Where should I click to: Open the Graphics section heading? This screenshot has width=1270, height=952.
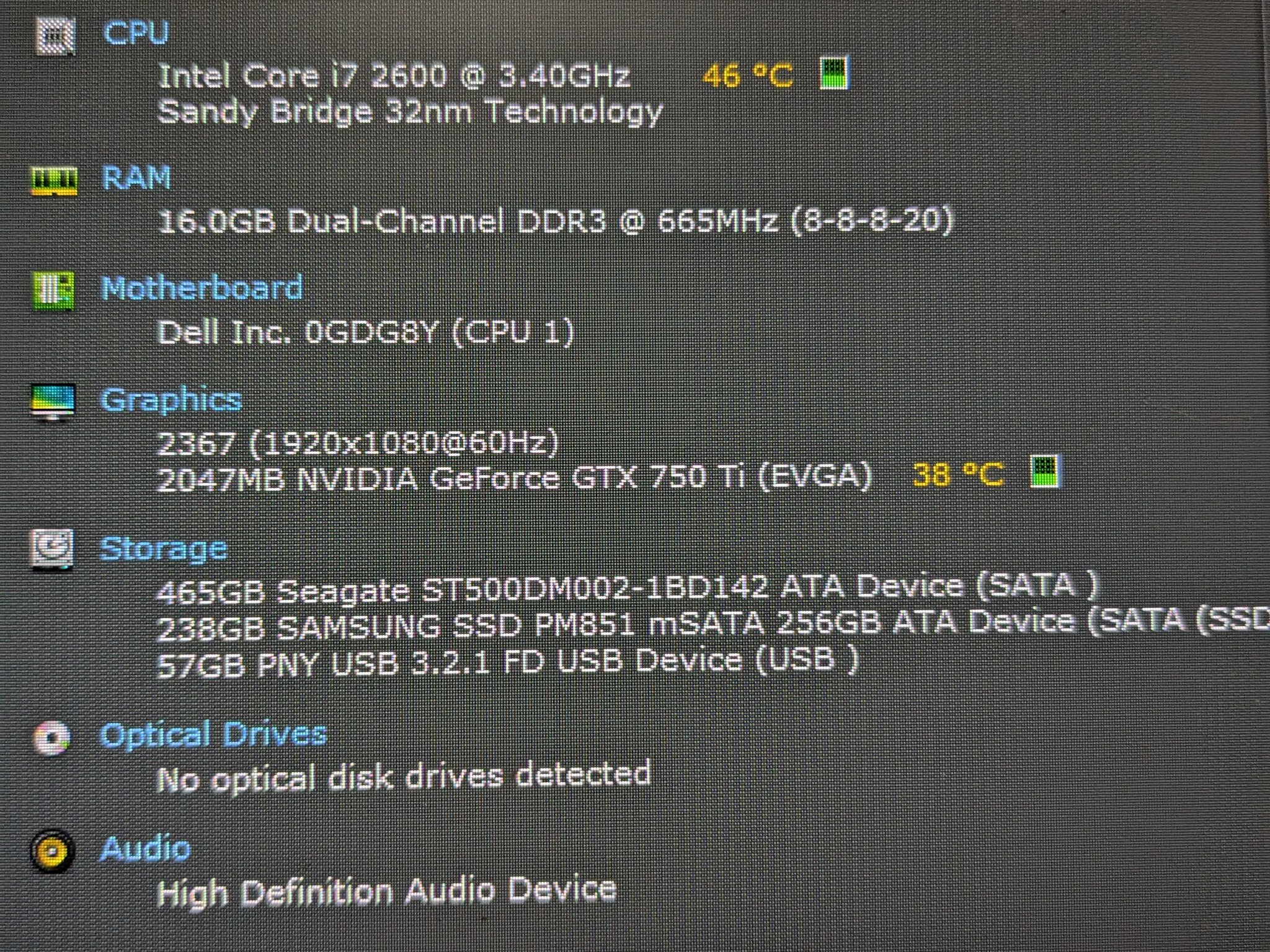pyautogui.click(x=171, y=402)
